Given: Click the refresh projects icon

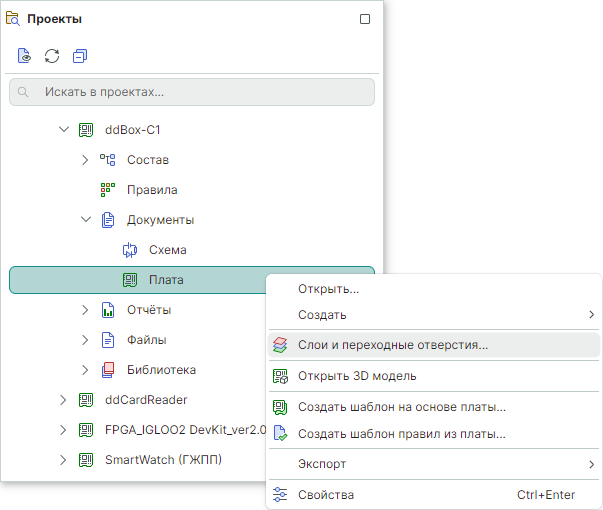Looking at the screenshot, I should point(52,55).
